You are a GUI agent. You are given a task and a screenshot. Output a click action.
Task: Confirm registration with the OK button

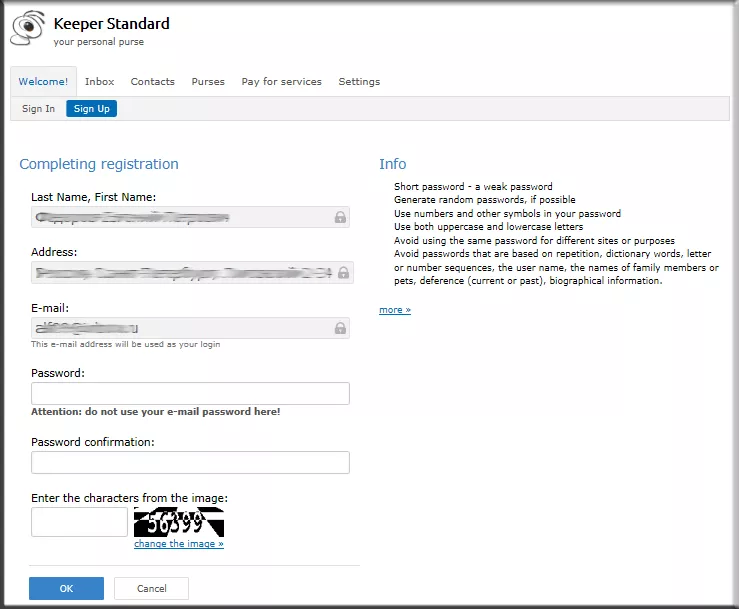point(66,588)
